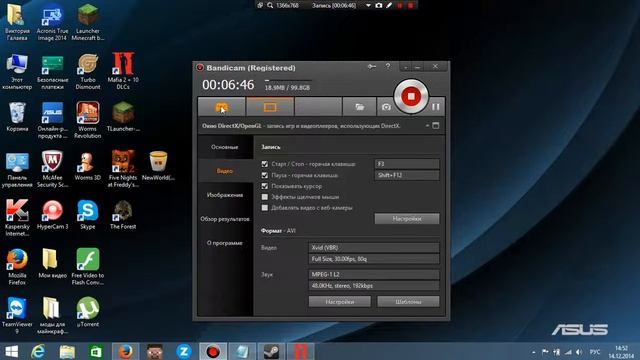
Task: Select the Turbo Dismount desktop icon
Action: coord(88,71)
